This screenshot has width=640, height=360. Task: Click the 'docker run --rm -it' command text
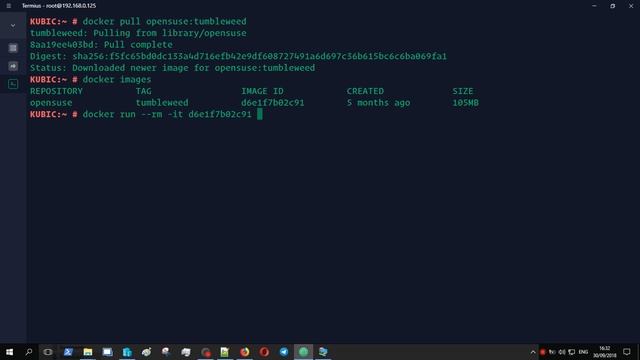point(133,114)
